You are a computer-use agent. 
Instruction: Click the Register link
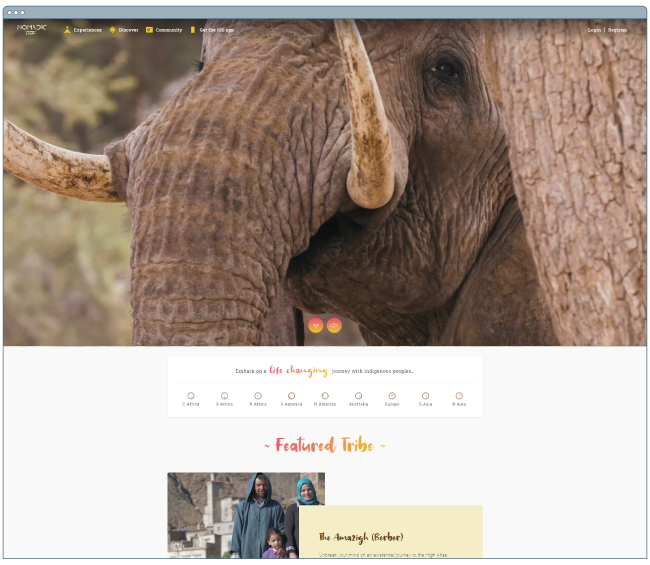click(x=618, y=30)
